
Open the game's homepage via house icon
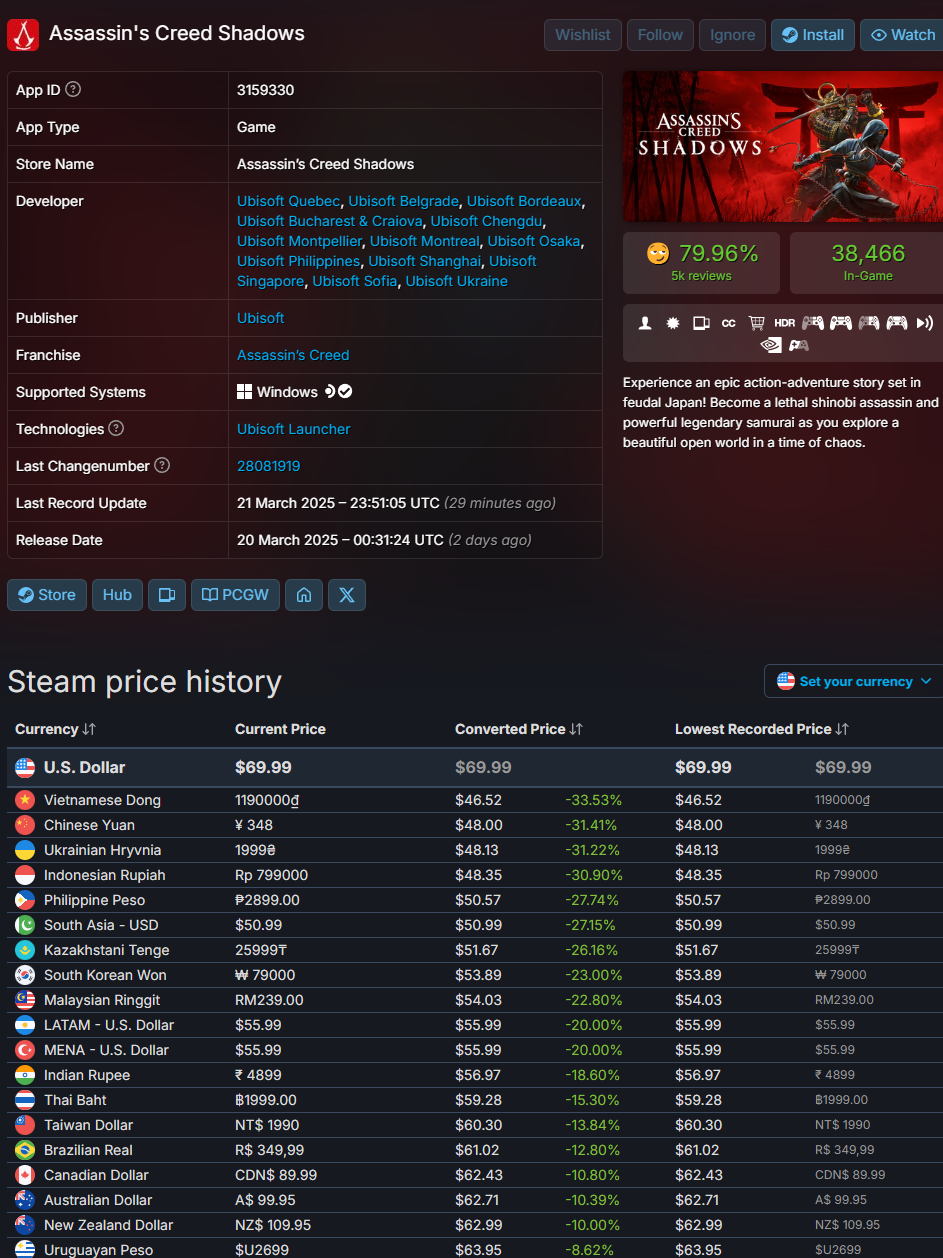tap(304, 595)
